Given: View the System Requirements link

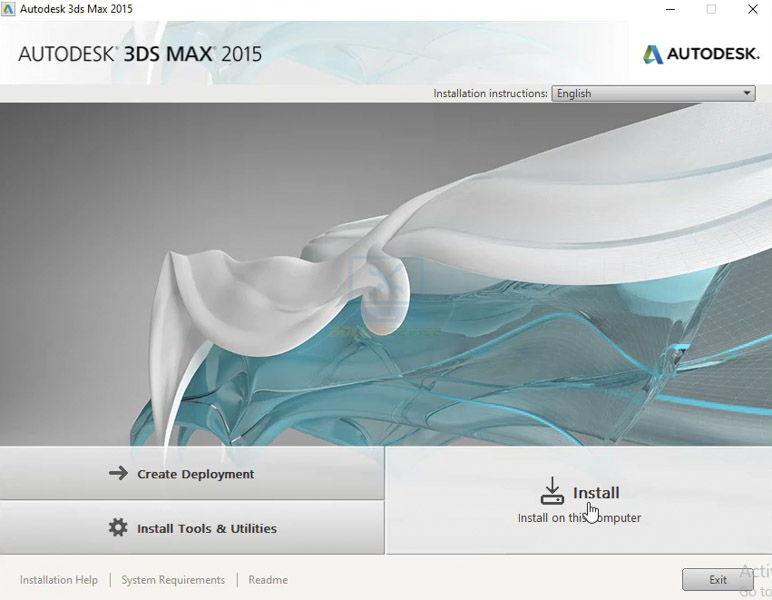Looking at the screenshot, I should pos(173,580).
